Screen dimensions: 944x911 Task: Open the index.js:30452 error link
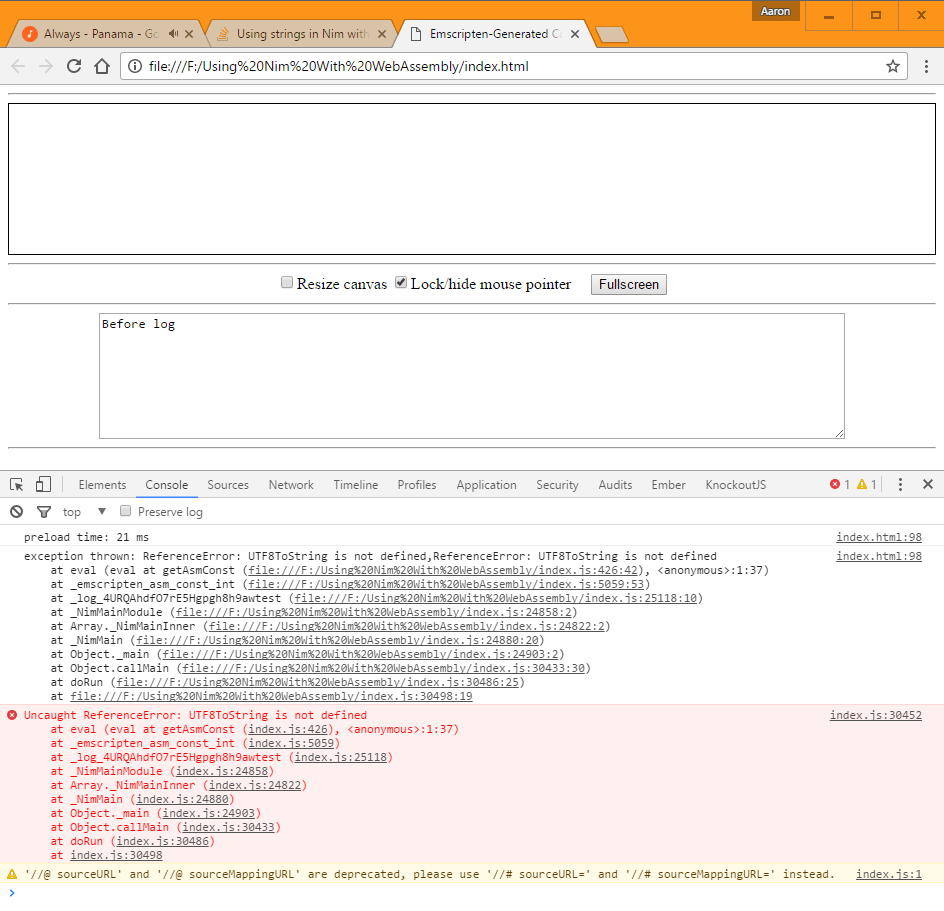click(x=875, y=714)
